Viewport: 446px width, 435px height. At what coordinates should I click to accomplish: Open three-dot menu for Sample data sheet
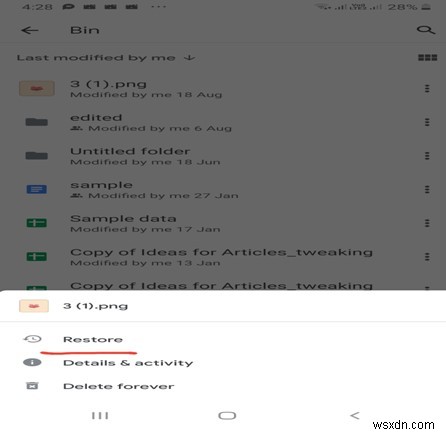point(427,223)
